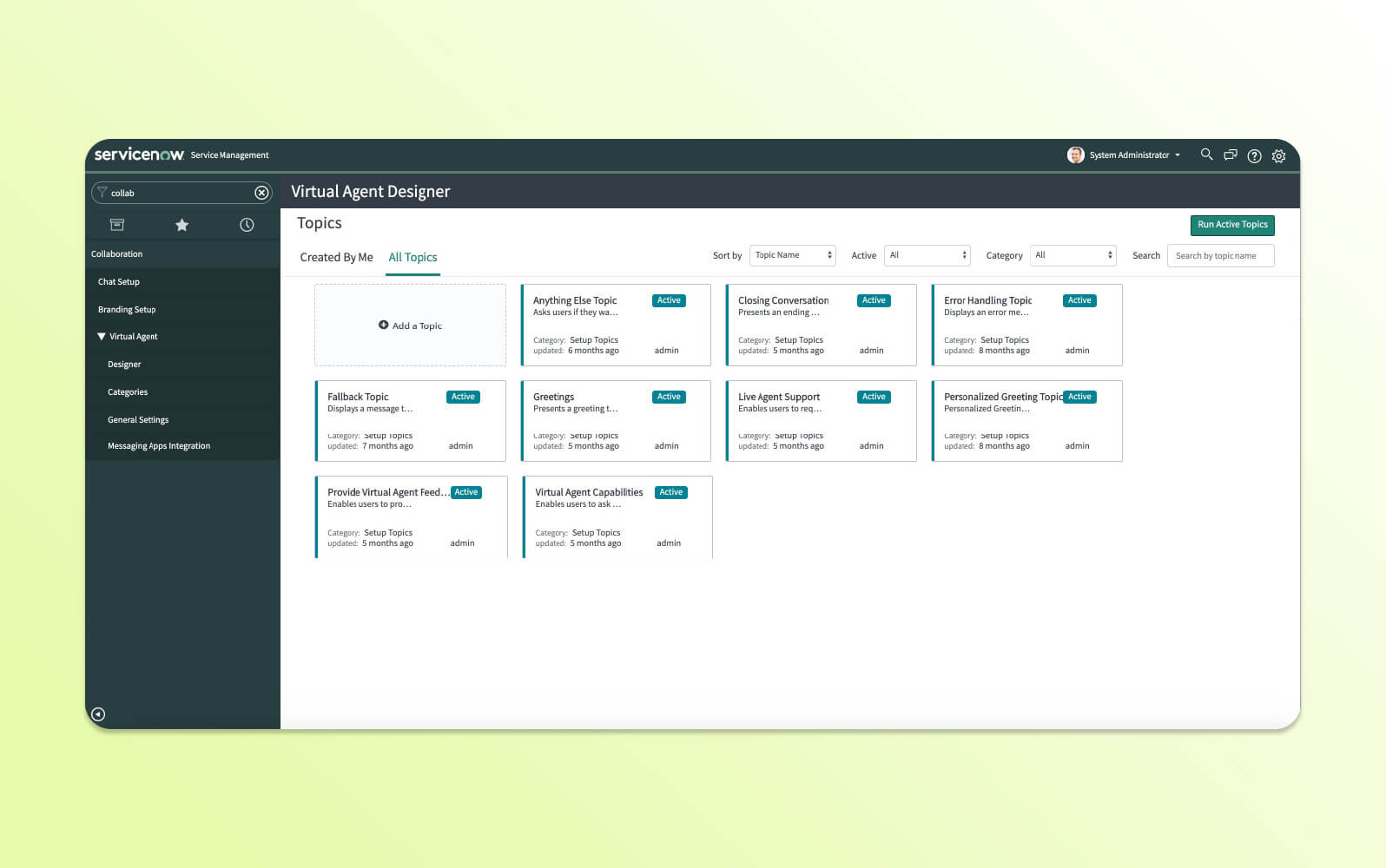Select the Collaboration application header
1386x868 pixels.
click(x=116, y=254)
